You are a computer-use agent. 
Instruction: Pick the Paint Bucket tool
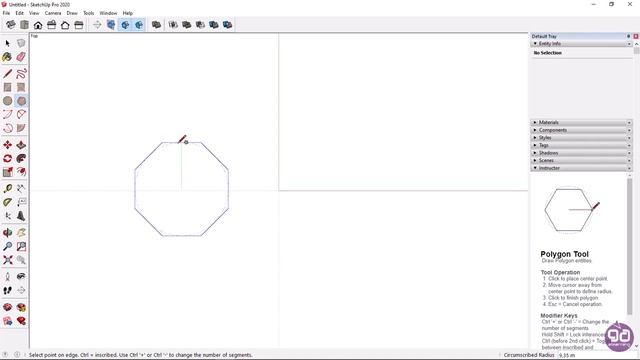[7, 57]
